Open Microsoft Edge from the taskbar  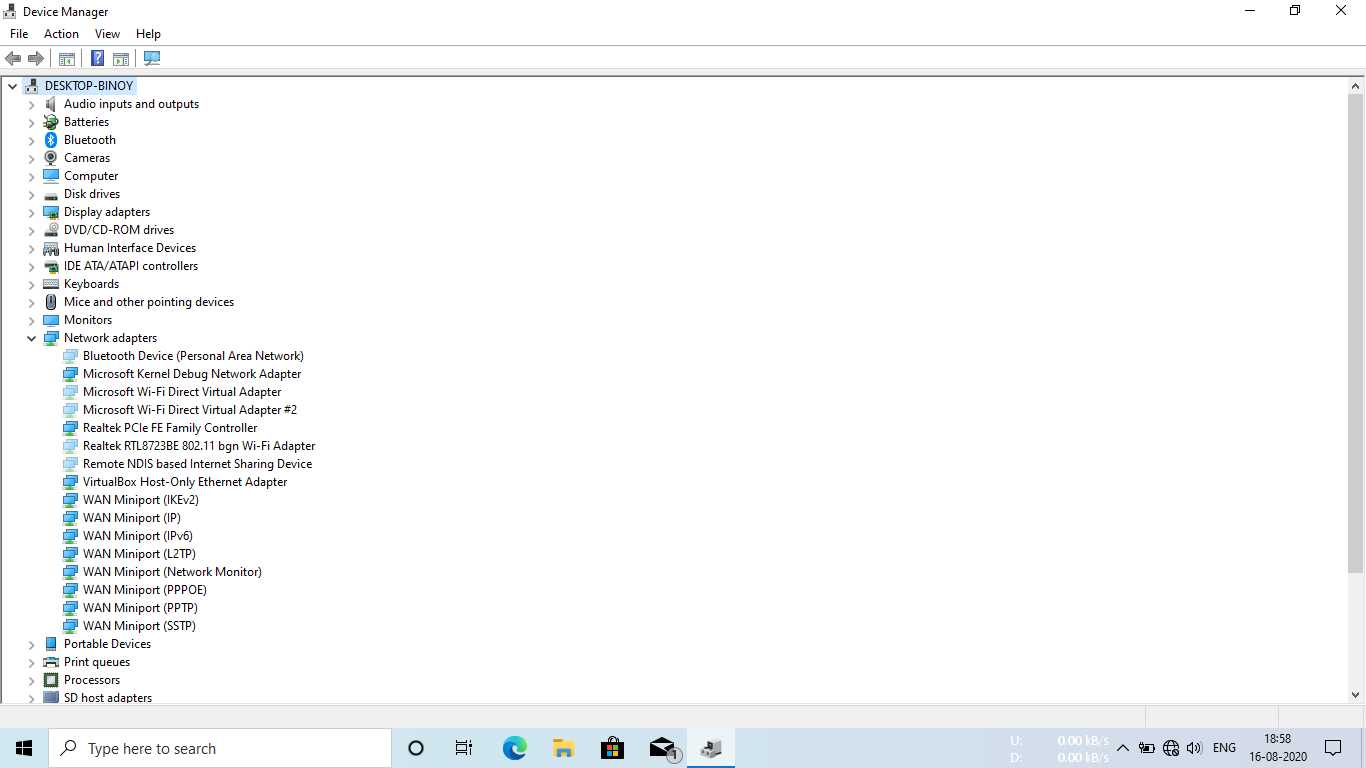coord(514,748)
